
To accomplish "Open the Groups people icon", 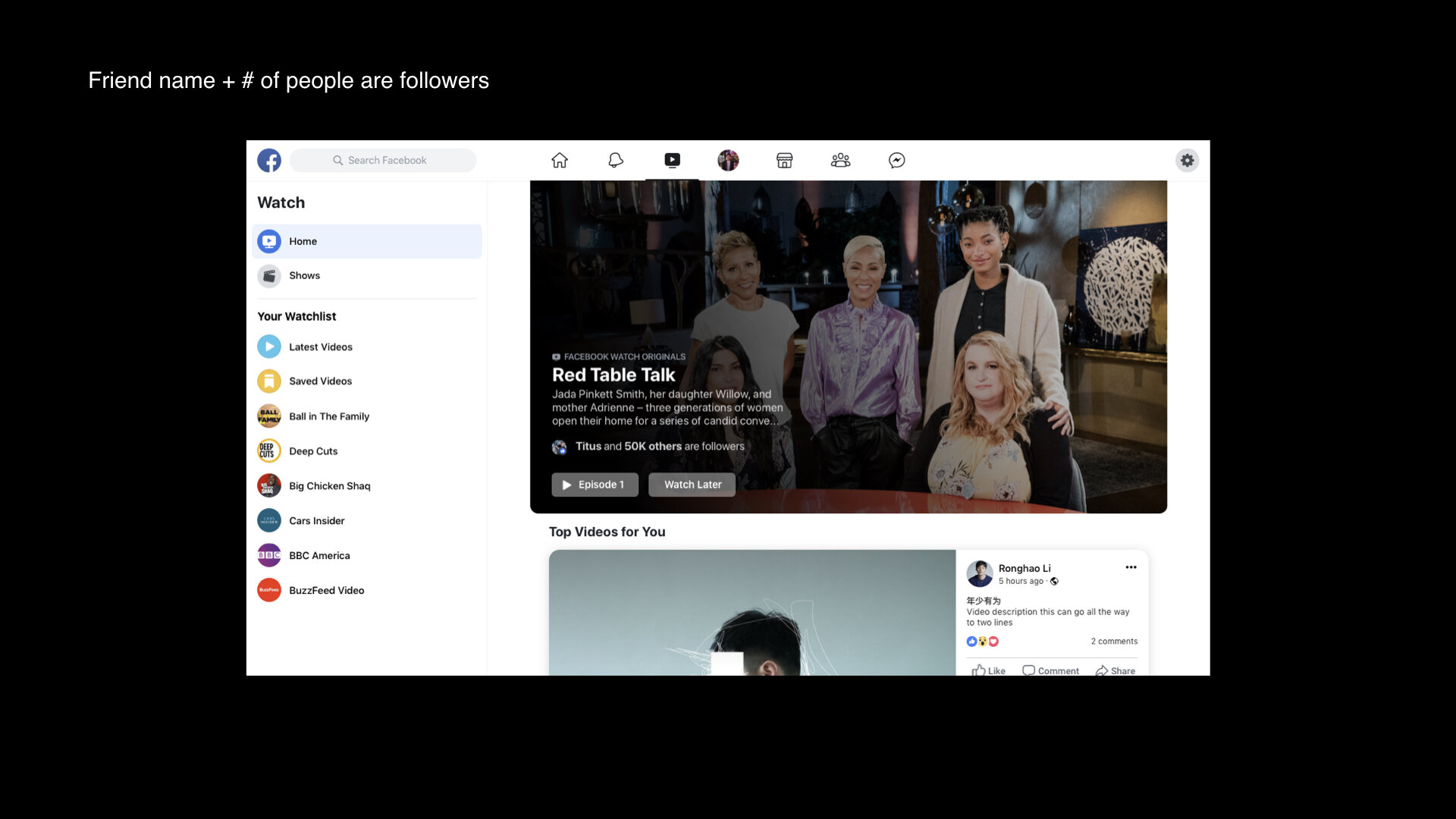I will (x=840, y=160).
